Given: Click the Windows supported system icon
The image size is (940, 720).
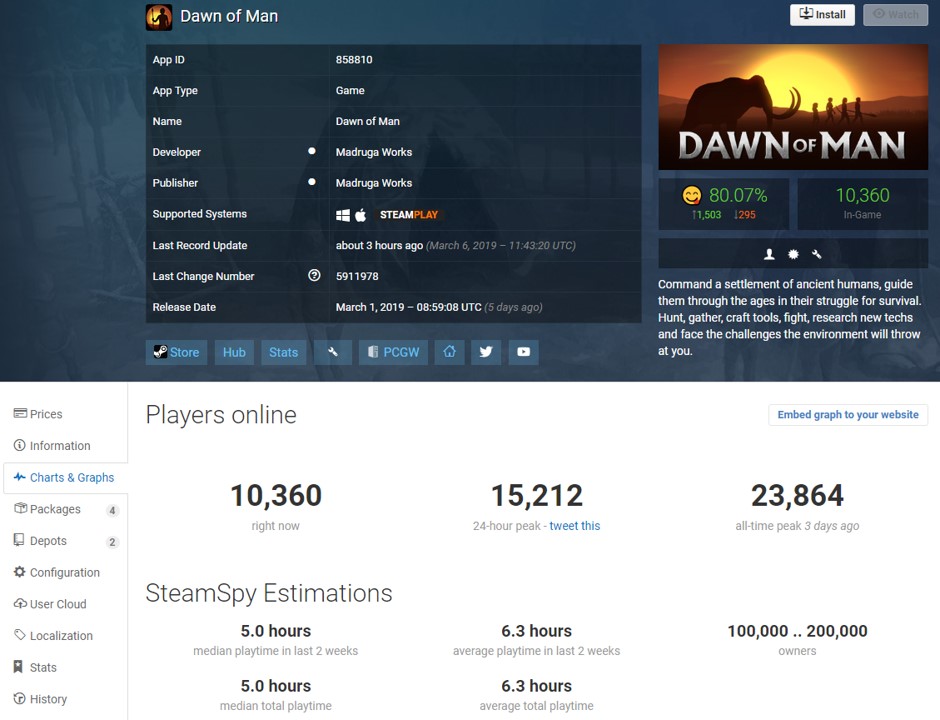Looking at the screenshot, I should 343,215.
